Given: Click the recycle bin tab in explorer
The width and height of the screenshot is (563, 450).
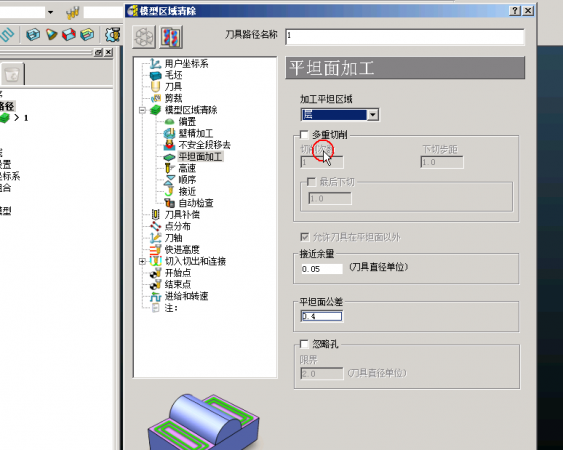Looking at the screenshot, I should [12, 74].
